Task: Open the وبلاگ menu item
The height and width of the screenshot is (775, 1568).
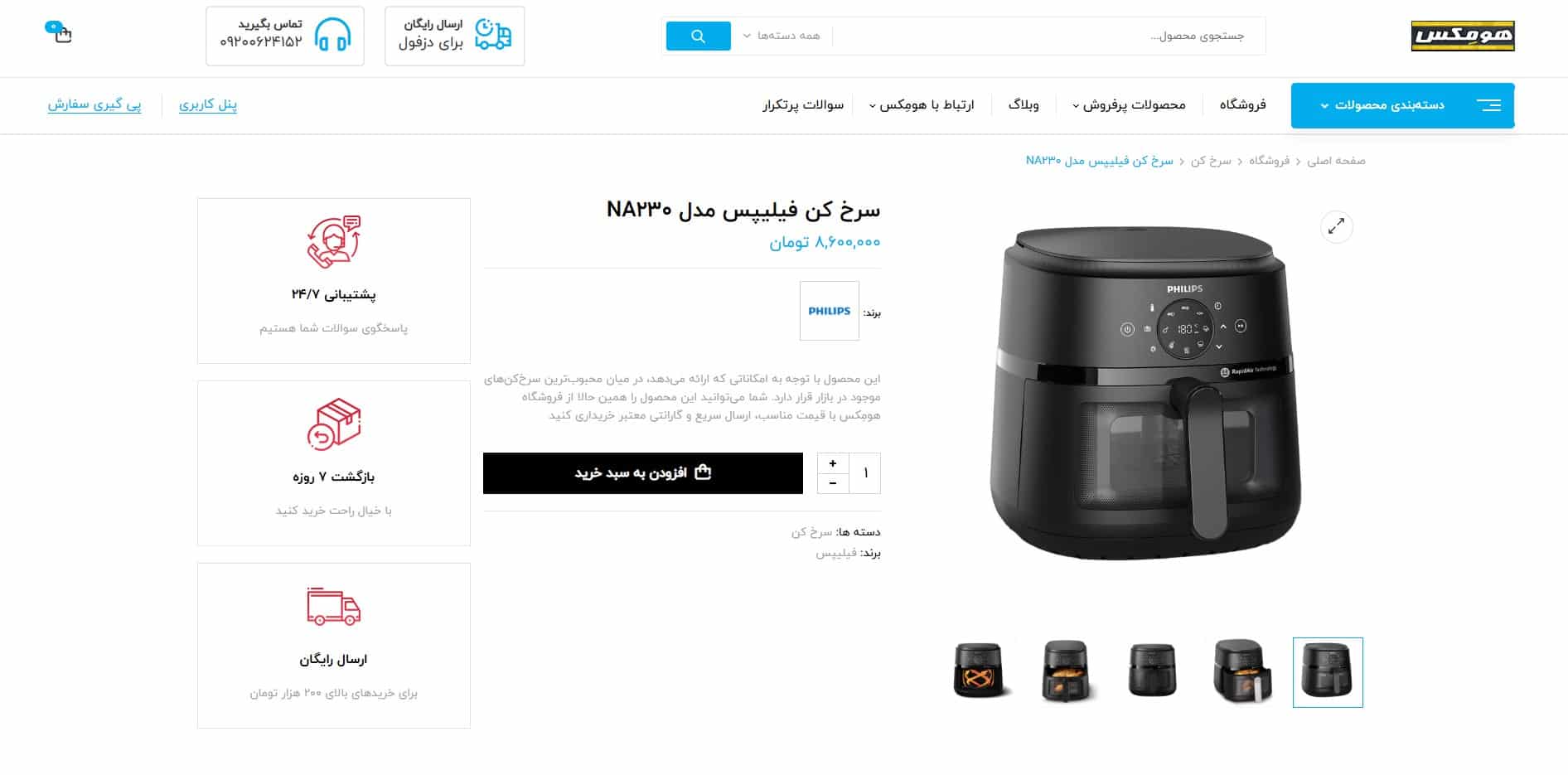Action: (1024, 104)
